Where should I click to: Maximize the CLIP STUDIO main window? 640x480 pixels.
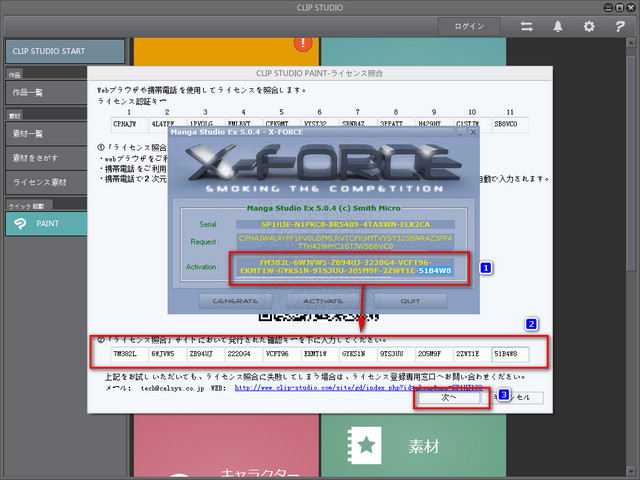coord(619,7)
